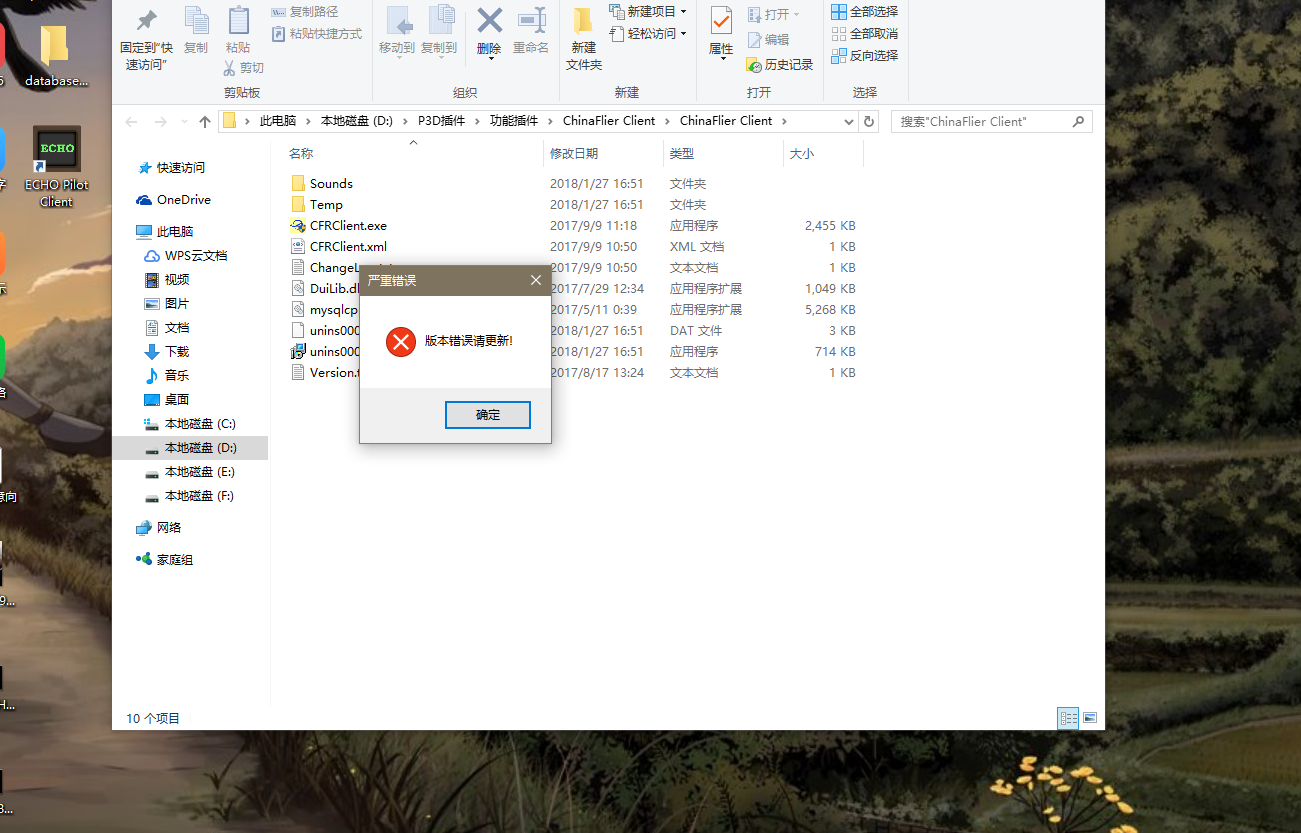Screen dimensions: 1301x833
Task: Click 本地磁盘 (D:) in the address breadcrumb
Action: [x=356, y=121]
